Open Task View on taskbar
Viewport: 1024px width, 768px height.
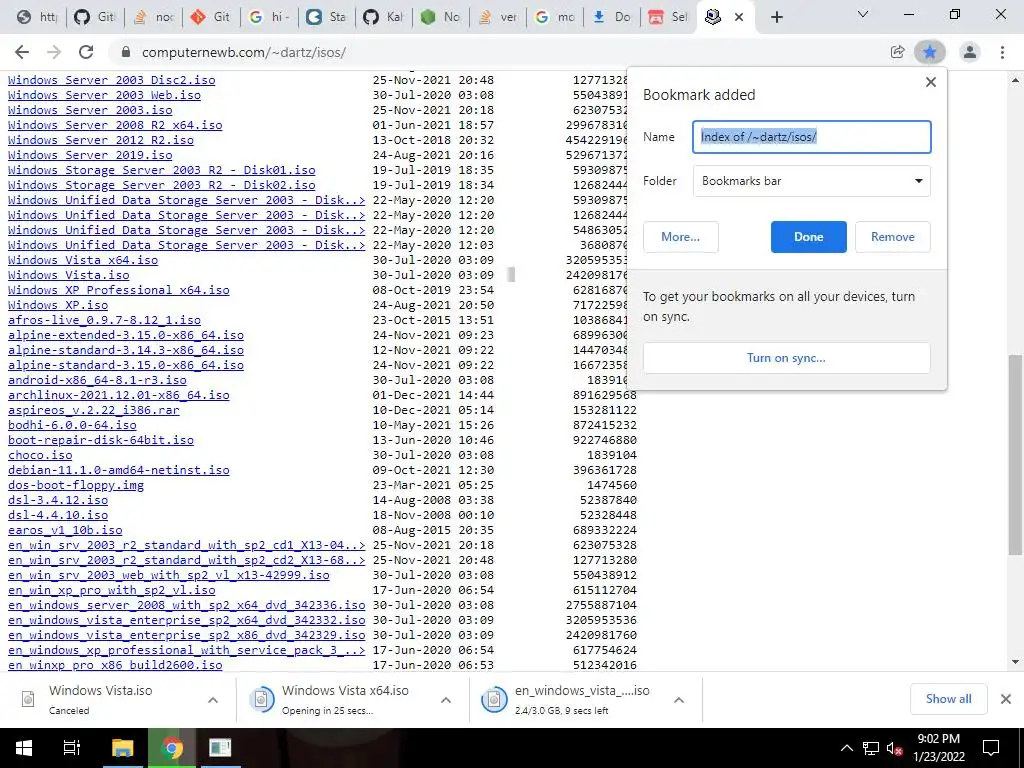pos(72,748)
